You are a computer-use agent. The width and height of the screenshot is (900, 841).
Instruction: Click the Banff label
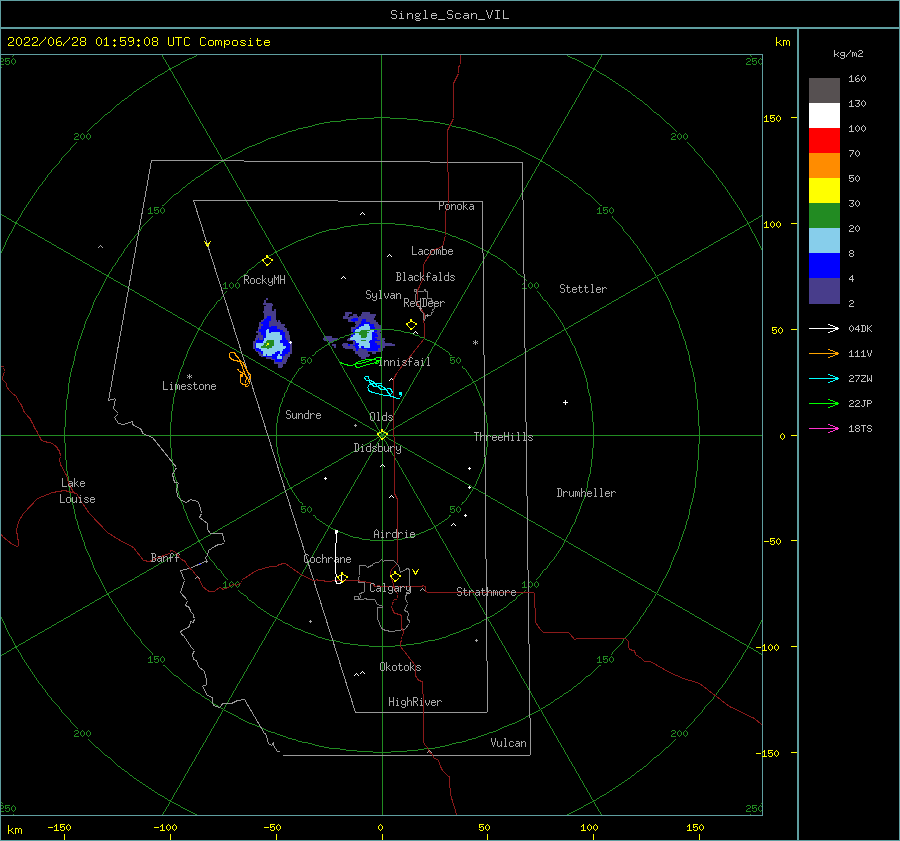tap(165, 557)
